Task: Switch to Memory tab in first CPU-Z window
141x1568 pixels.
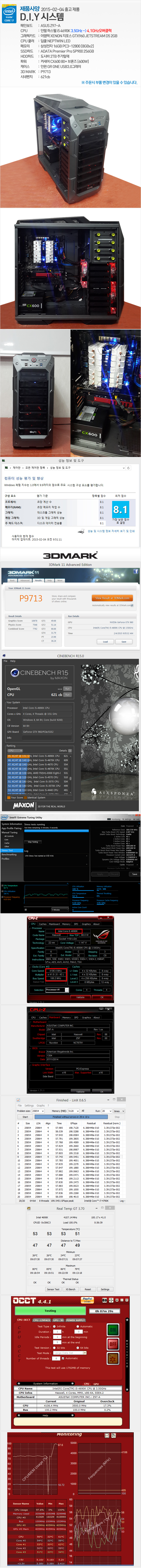Action: point(66,924)
